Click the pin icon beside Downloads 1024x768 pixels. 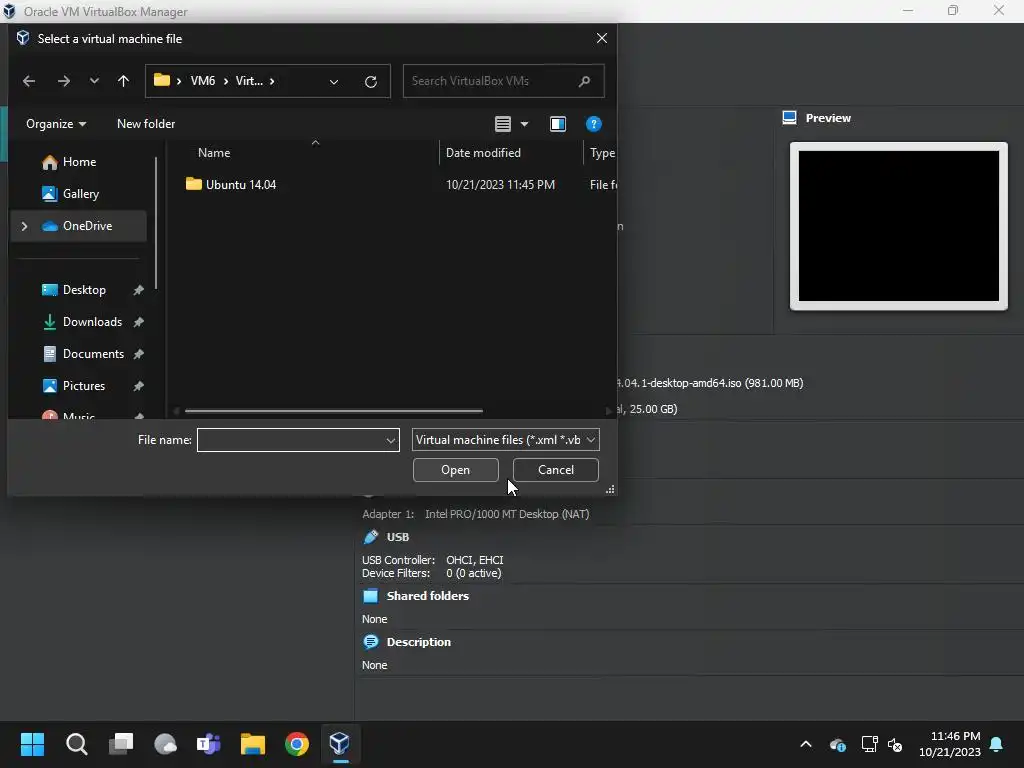click(x=138, y=322)
